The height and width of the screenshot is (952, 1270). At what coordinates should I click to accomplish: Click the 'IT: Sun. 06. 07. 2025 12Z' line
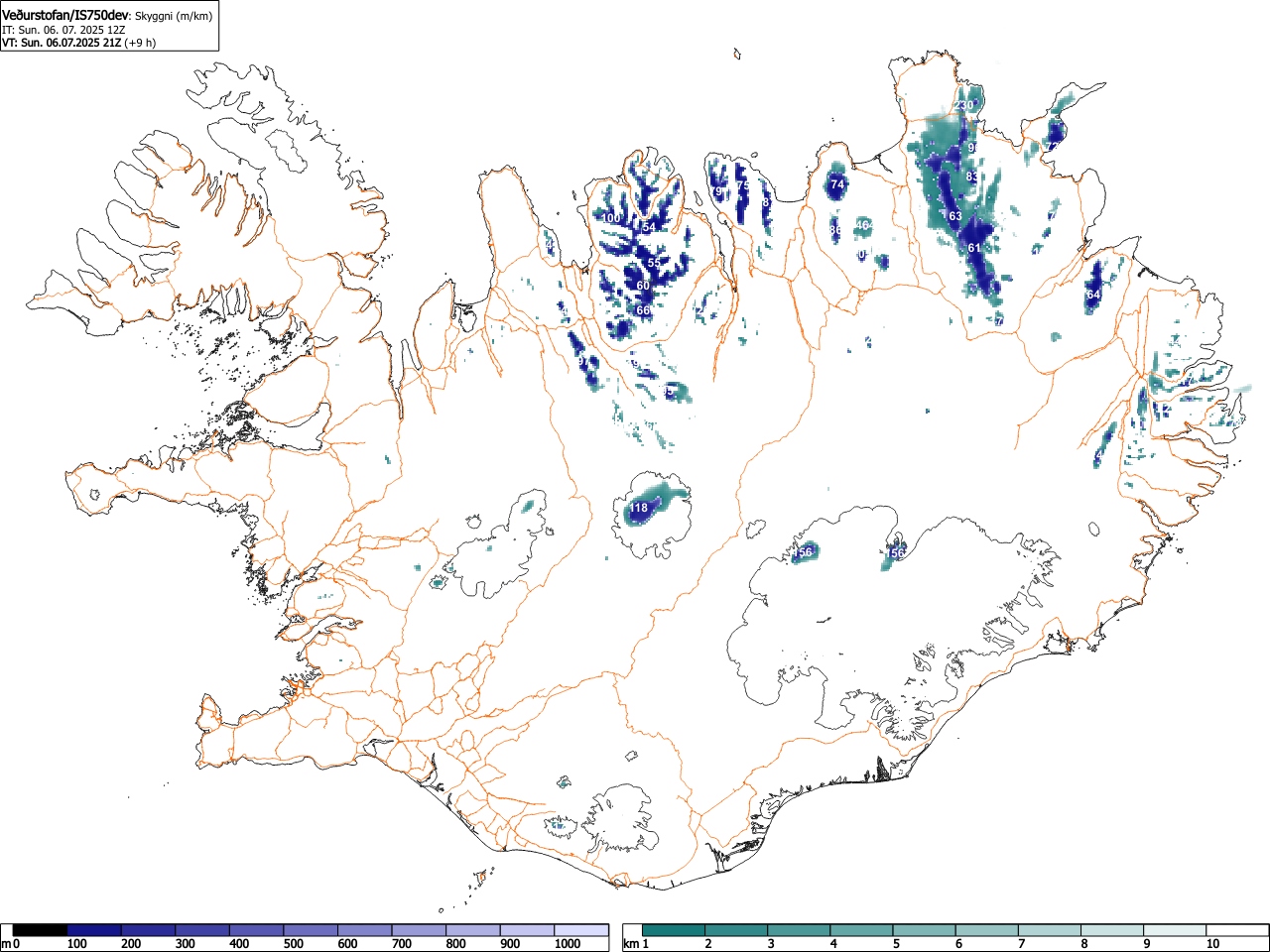(x=63, y=30)
